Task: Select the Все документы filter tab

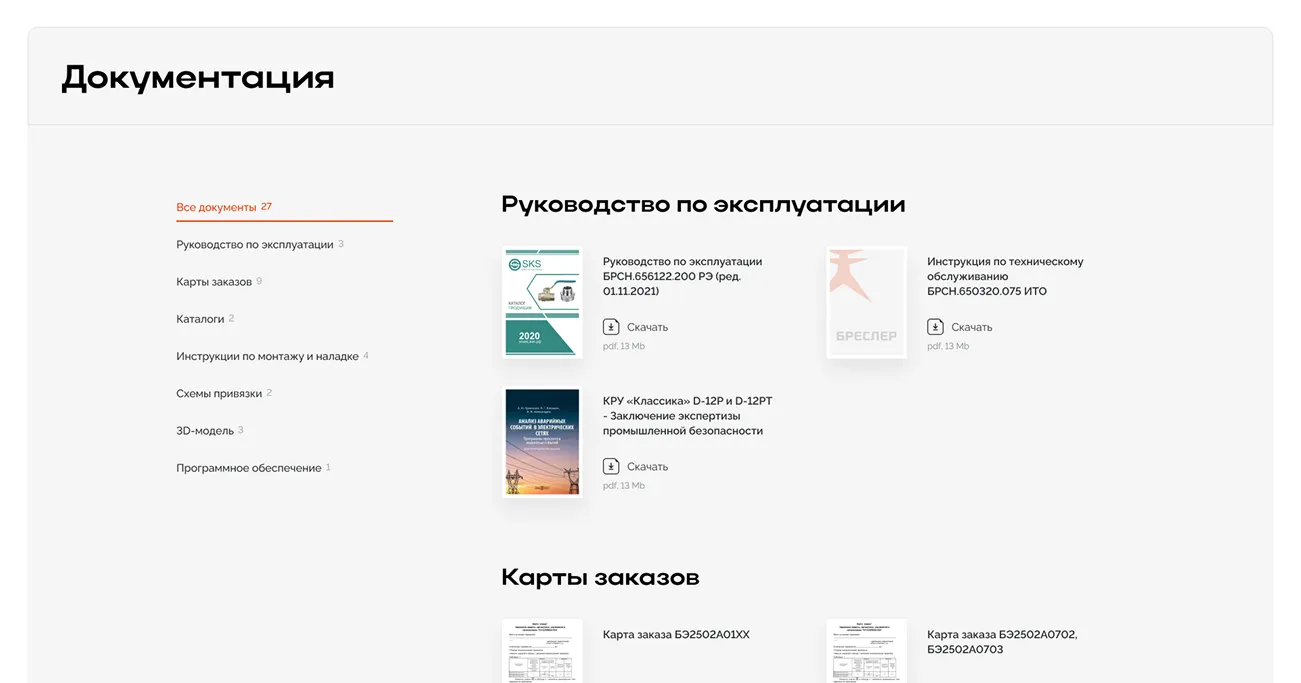Action: pos(216,207)
